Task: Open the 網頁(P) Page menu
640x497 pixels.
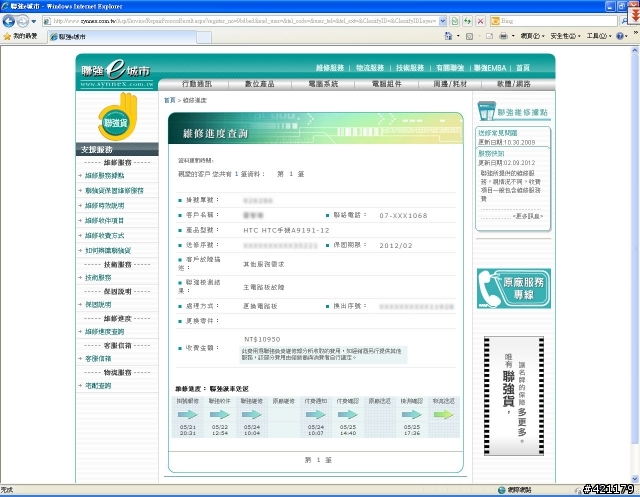Action: [532, 36]
